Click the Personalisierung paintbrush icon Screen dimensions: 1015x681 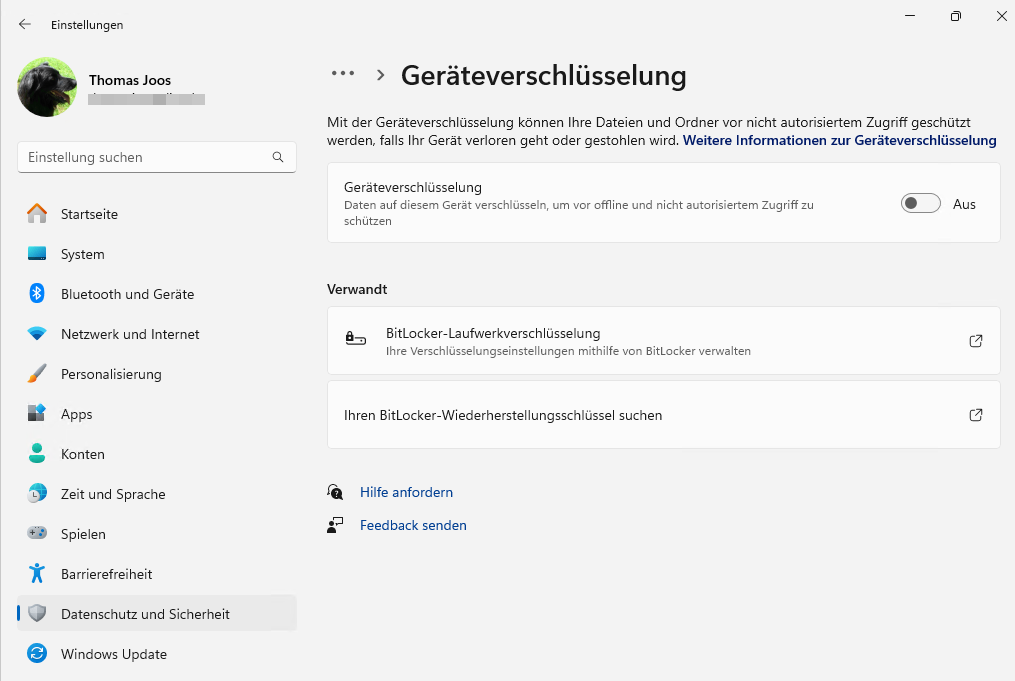37,374
